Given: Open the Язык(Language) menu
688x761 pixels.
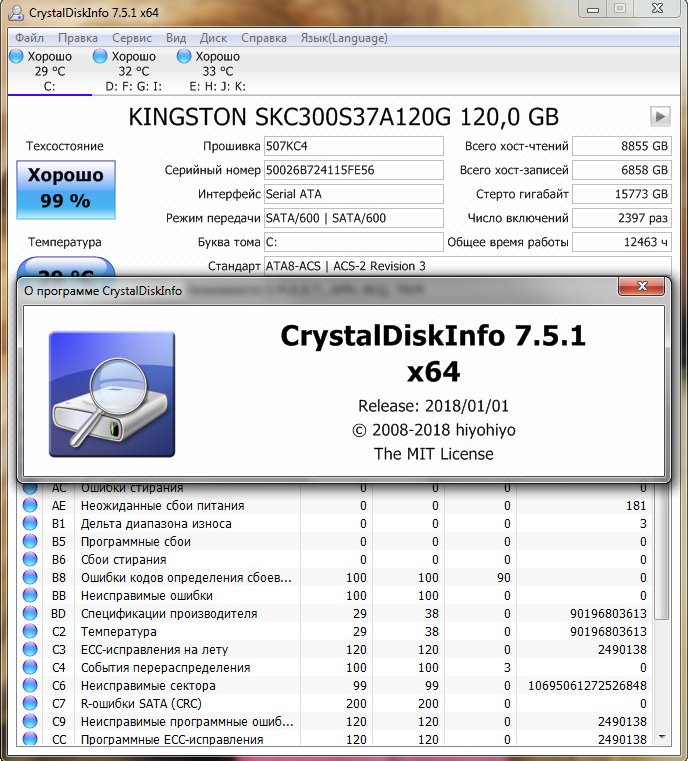Looking at the screenshot, I should point(344,38).
